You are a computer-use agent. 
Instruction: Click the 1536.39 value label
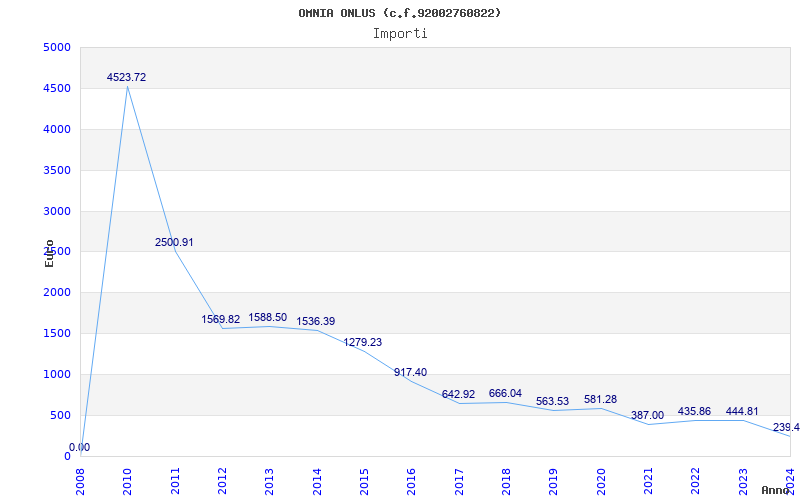(x=316, y=321)
